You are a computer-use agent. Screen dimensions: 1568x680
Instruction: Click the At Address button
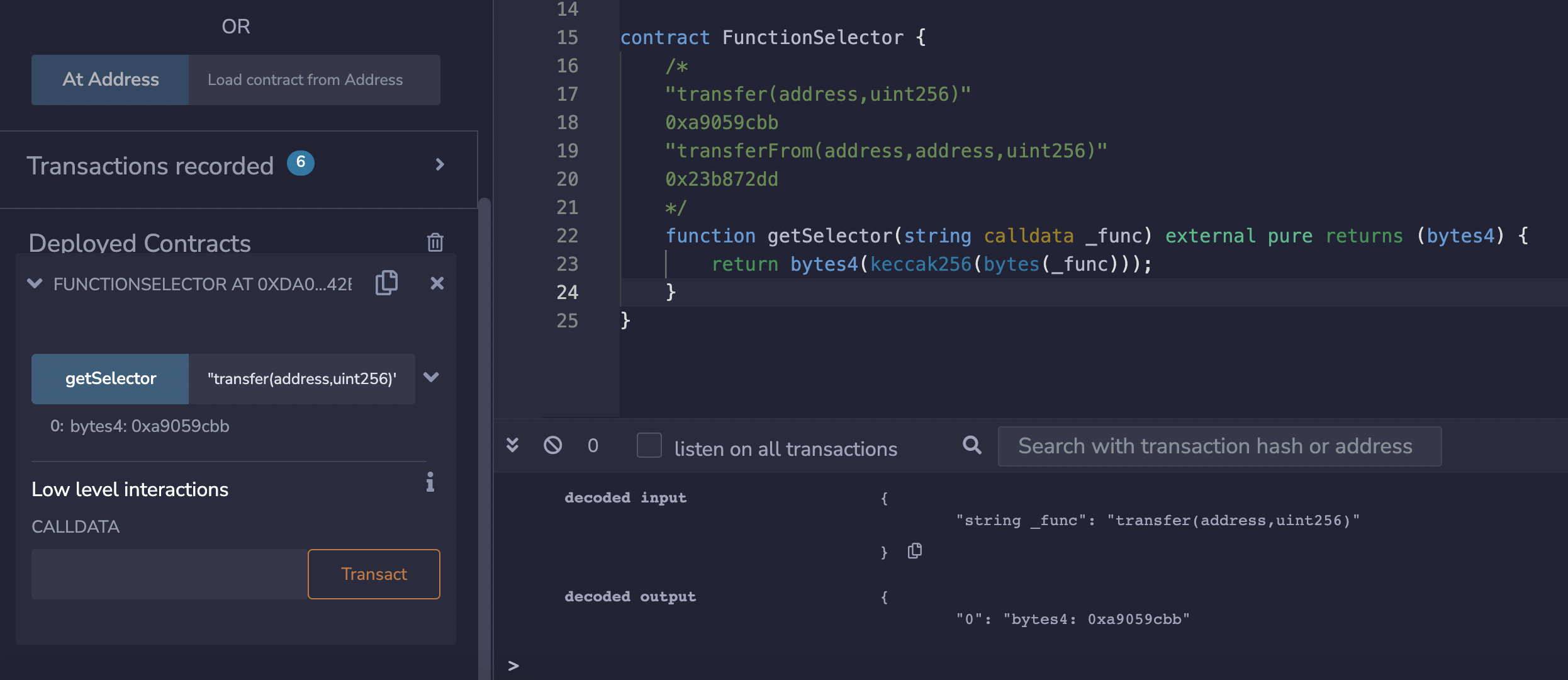pyautogui.click(x=110, y=79)
